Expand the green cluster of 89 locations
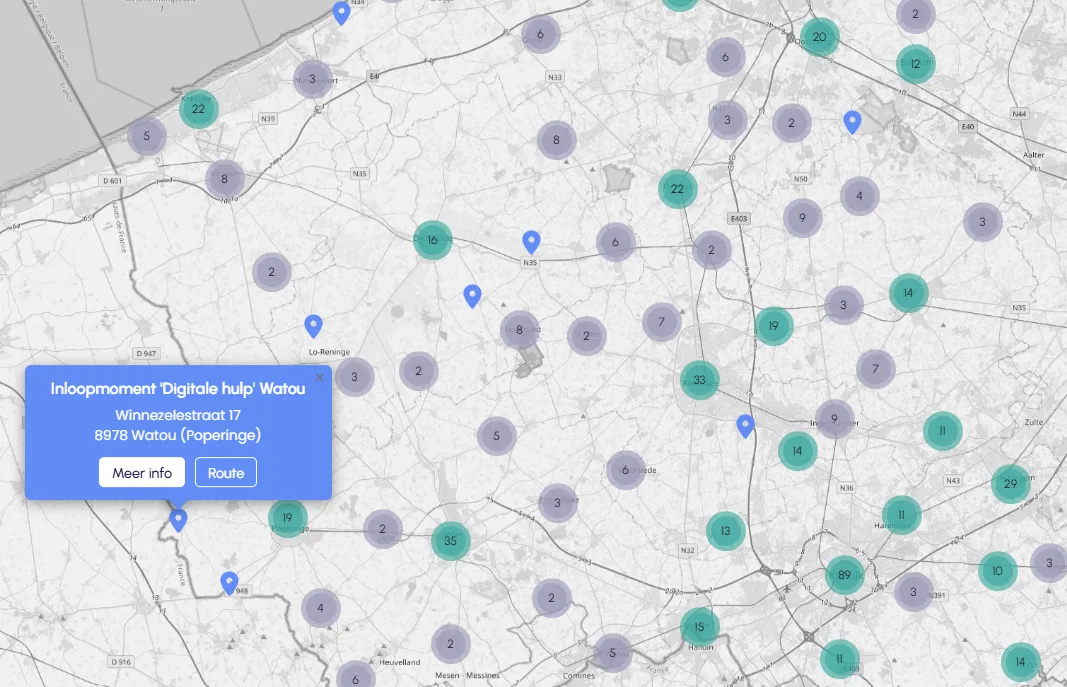This screenshot has height=687, width=1067. pos(844,575)
